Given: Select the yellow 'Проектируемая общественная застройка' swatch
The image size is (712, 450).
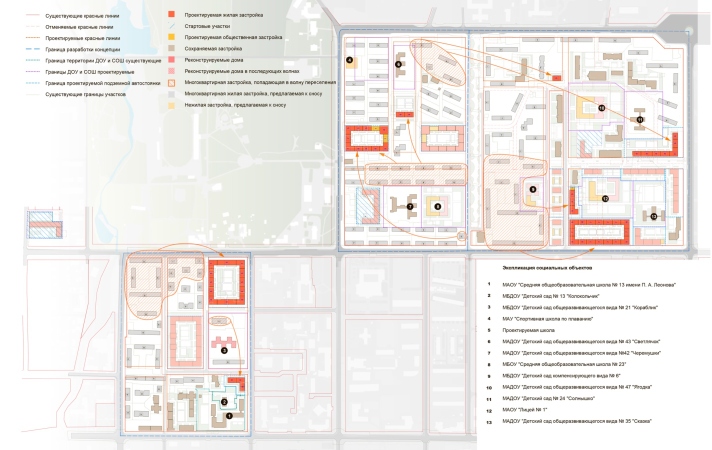Looking at the screenshot, I should coord(172,37).
